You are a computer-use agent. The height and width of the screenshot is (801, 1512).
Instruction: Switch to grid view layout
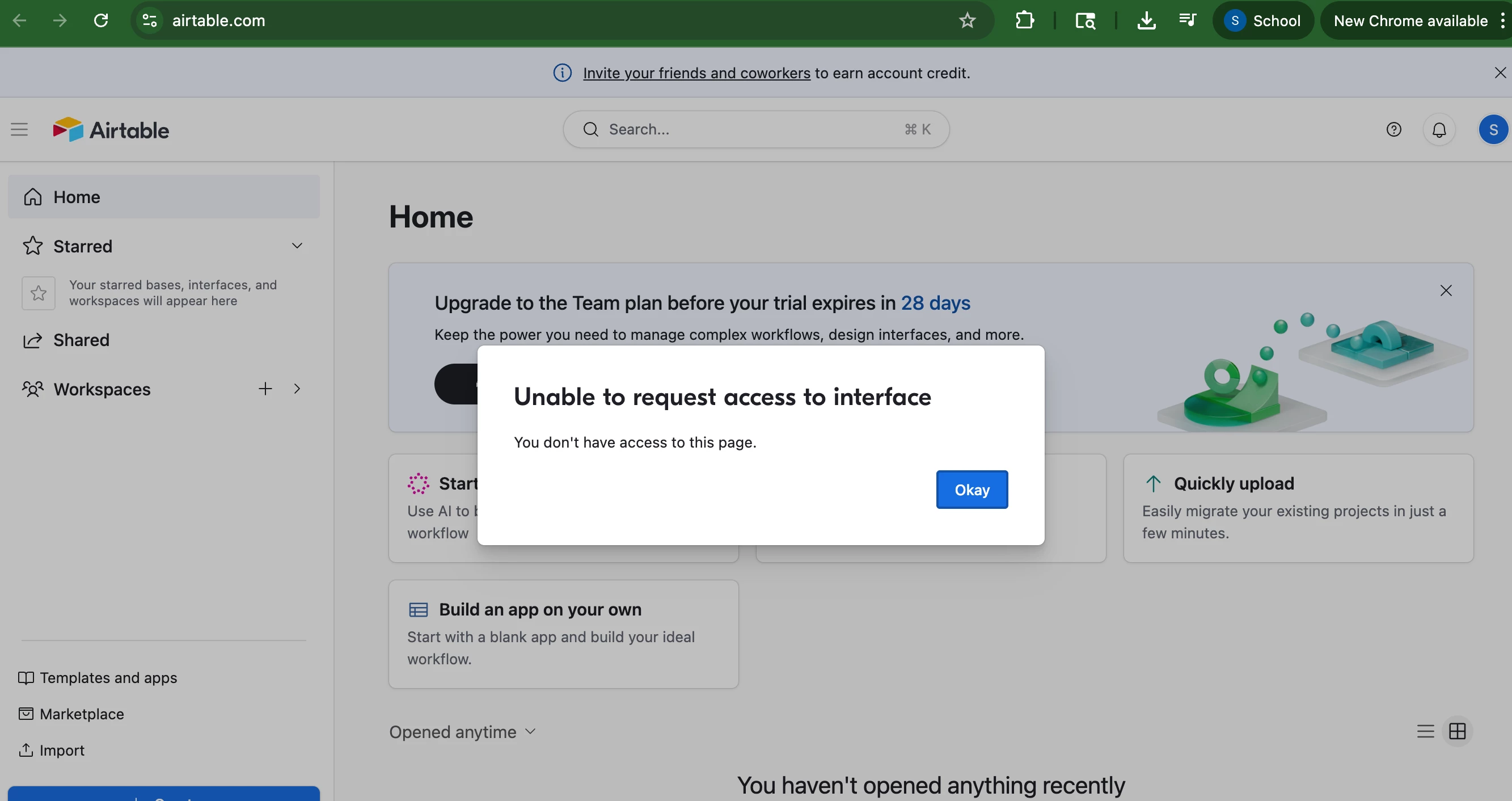point(1458,731)
